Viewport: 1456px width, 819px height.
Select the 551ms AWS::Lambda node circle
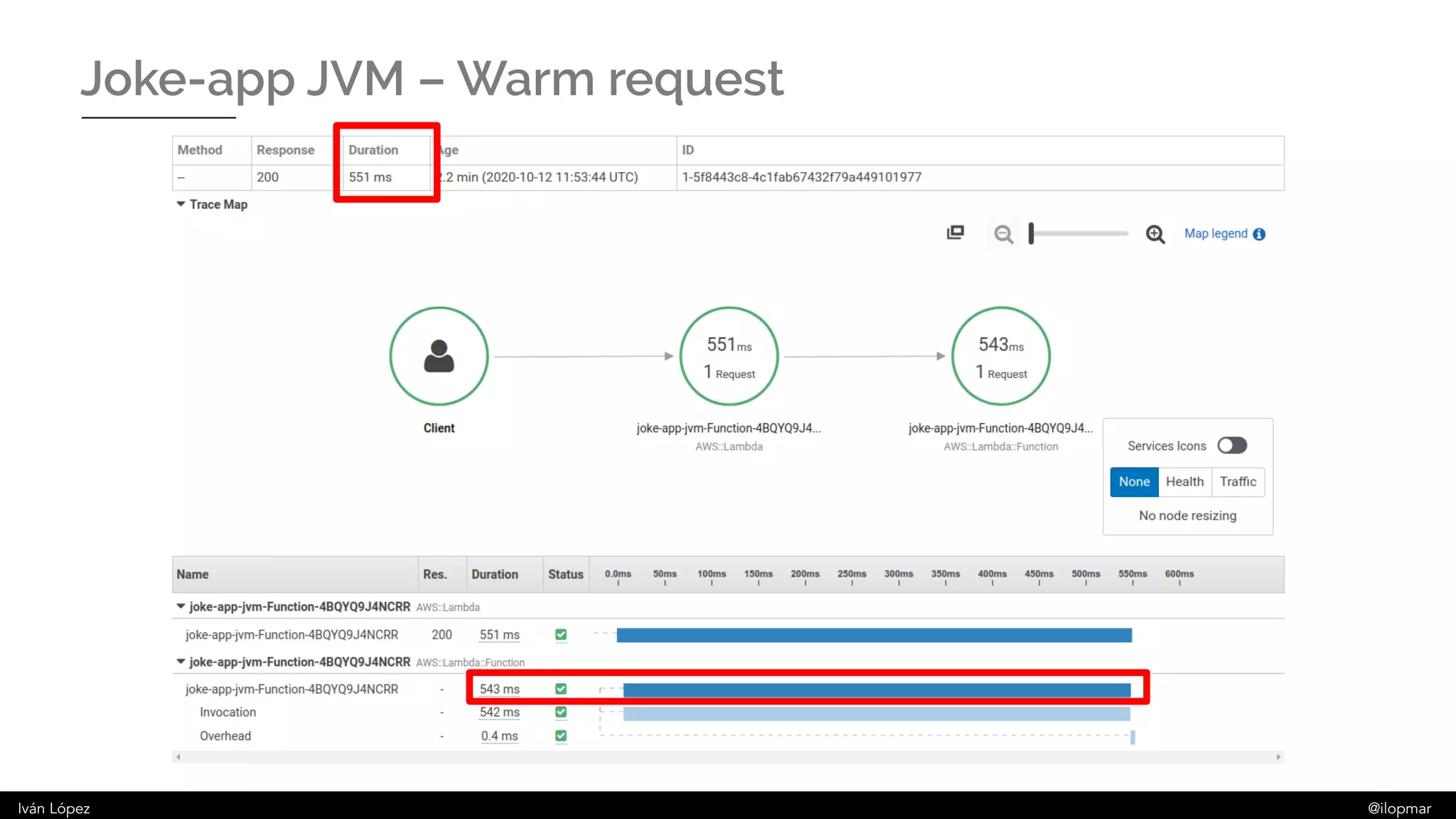pyautogui.click(x=729, y=356)
